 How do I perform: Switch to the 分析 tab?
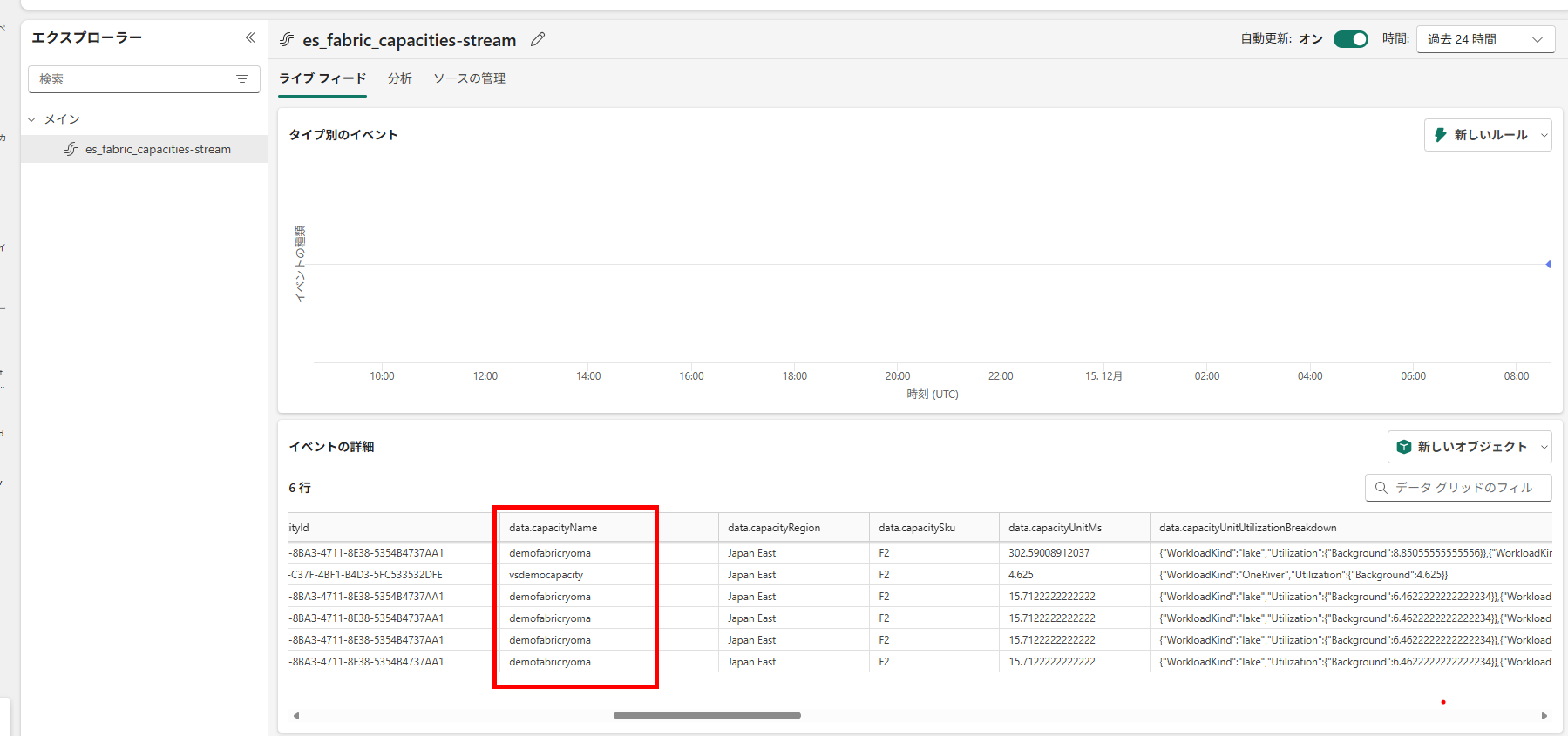click(x=400, y=78)
